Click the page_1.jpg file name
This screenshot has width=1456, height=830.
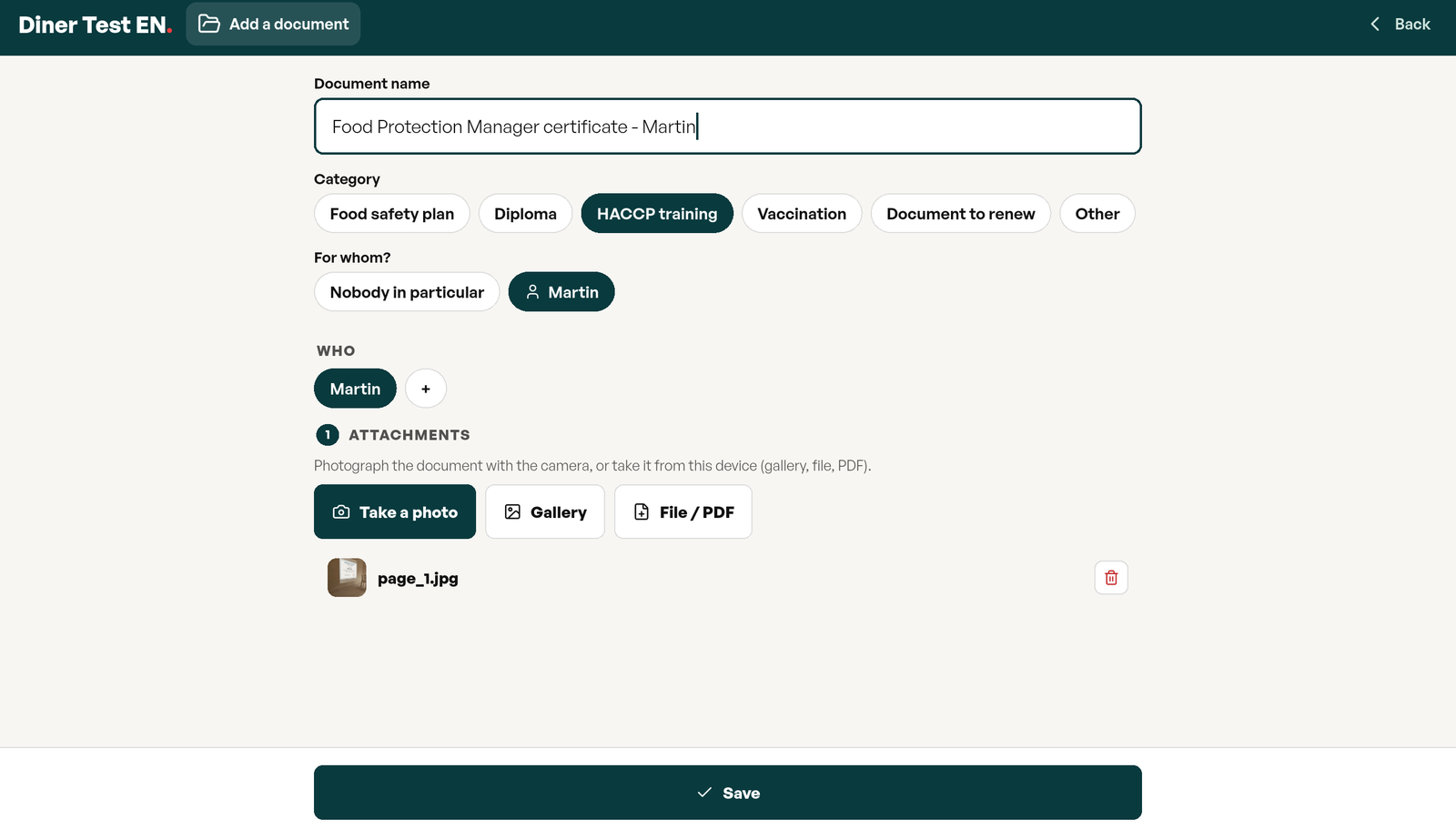coord(418,579)
